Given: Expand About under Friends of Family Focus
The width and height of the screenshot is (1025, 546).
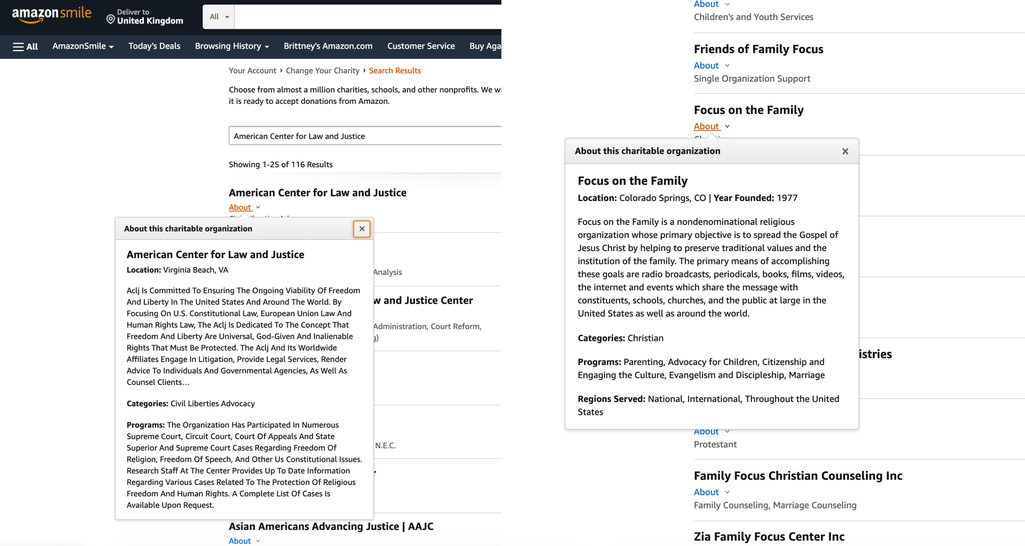Looking at the screenshot, I should point(711,65).
